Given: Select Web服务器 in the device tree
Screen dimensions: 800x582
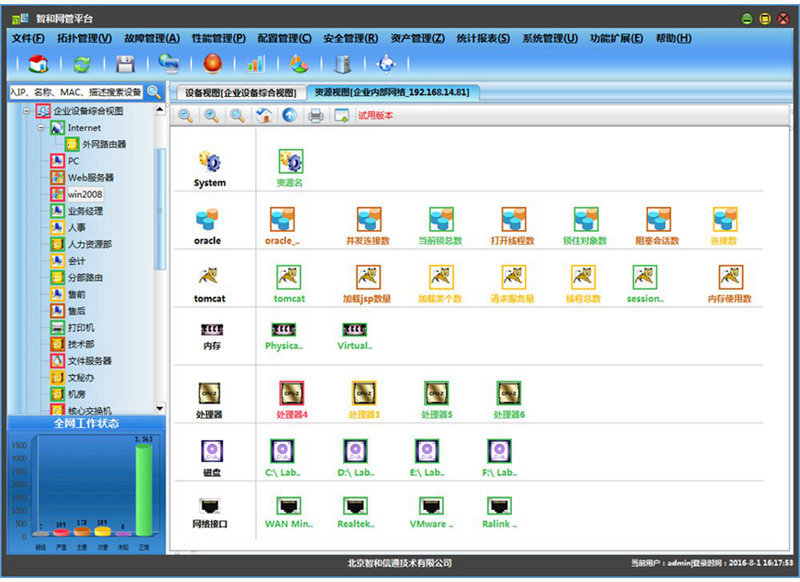Looking at the screenshot, I should click(91, 178).
